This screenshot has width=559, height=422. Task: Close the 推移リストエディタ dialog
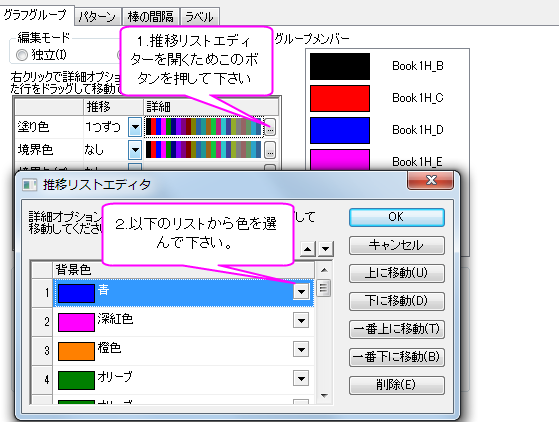431,180
